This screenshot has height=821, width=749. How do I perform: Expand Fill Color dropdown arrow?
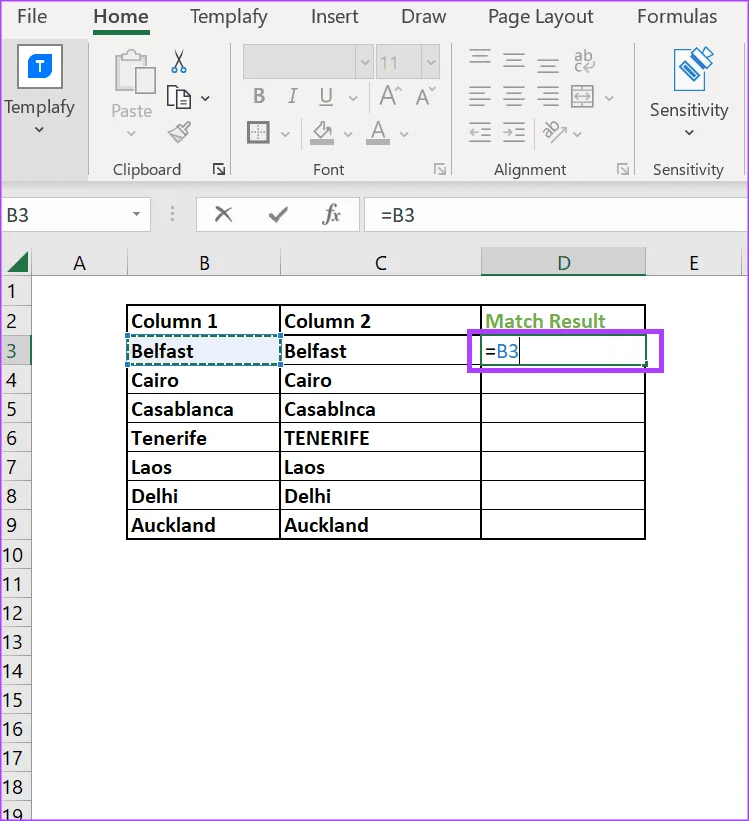348,134
